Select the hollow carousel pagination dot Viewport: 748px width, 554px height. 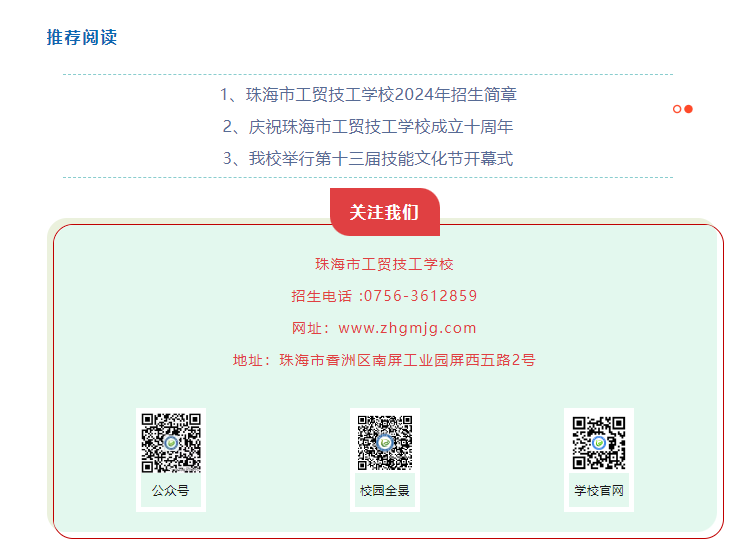[677, 109]
